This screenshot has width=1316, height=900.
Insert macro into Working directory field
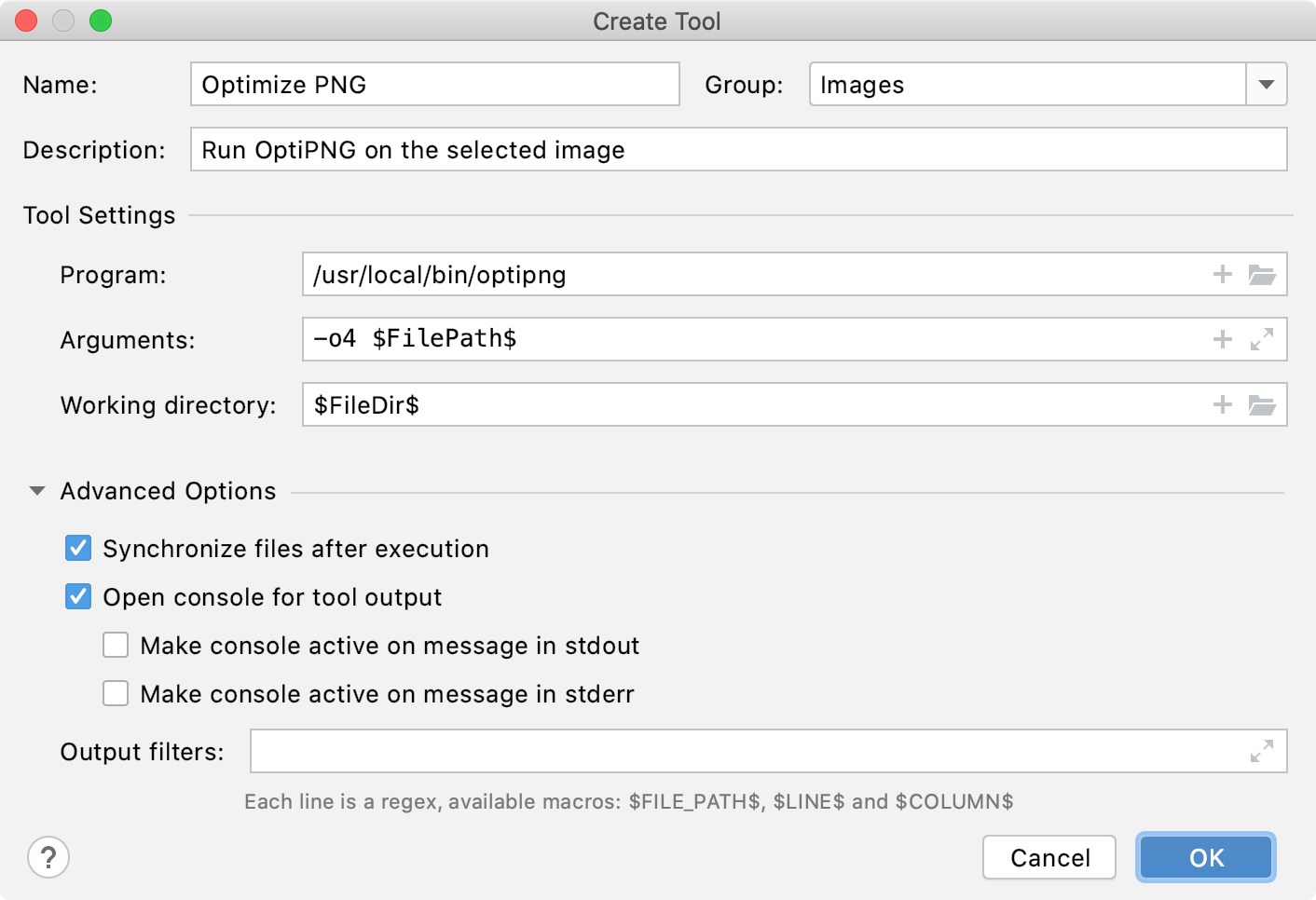click(1222, 404)
